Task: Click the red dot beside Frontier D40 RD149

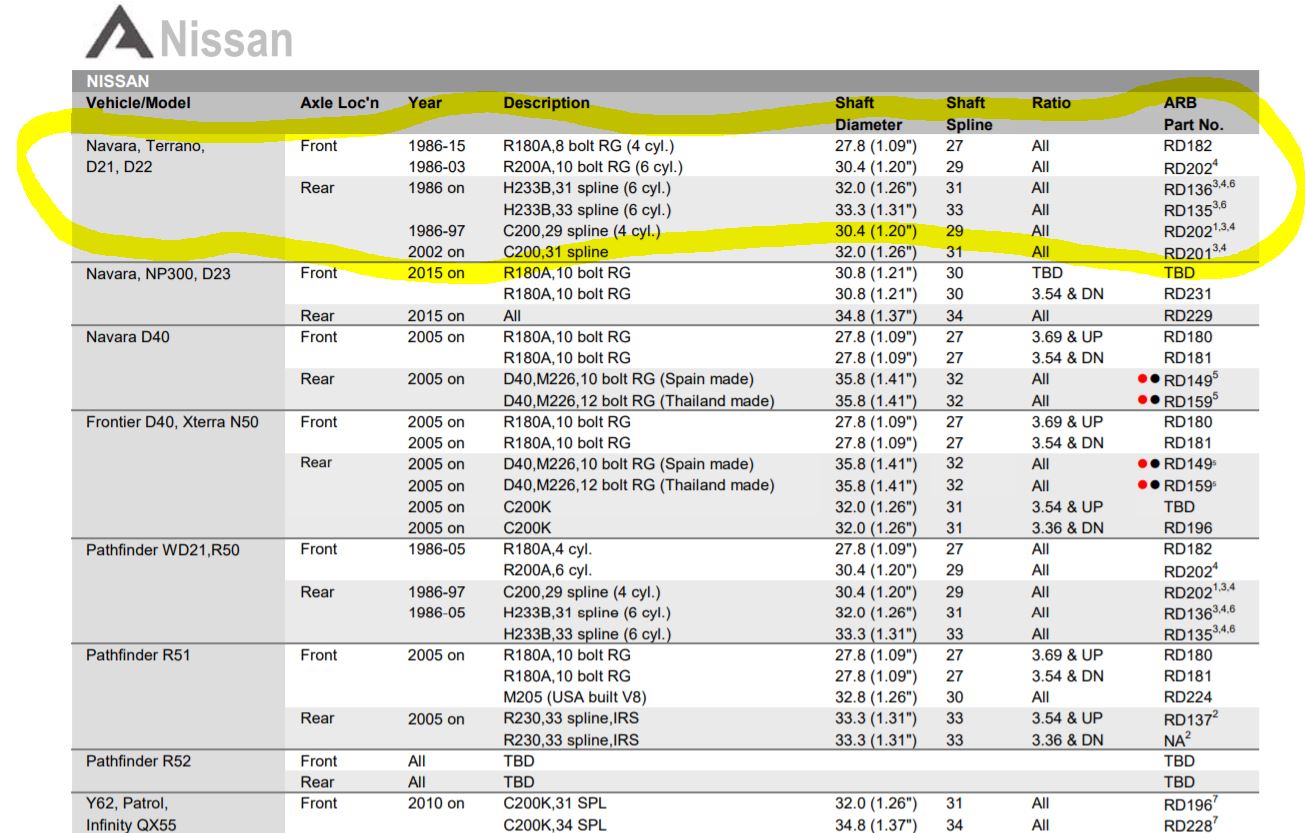Action: coord(1142,464)
